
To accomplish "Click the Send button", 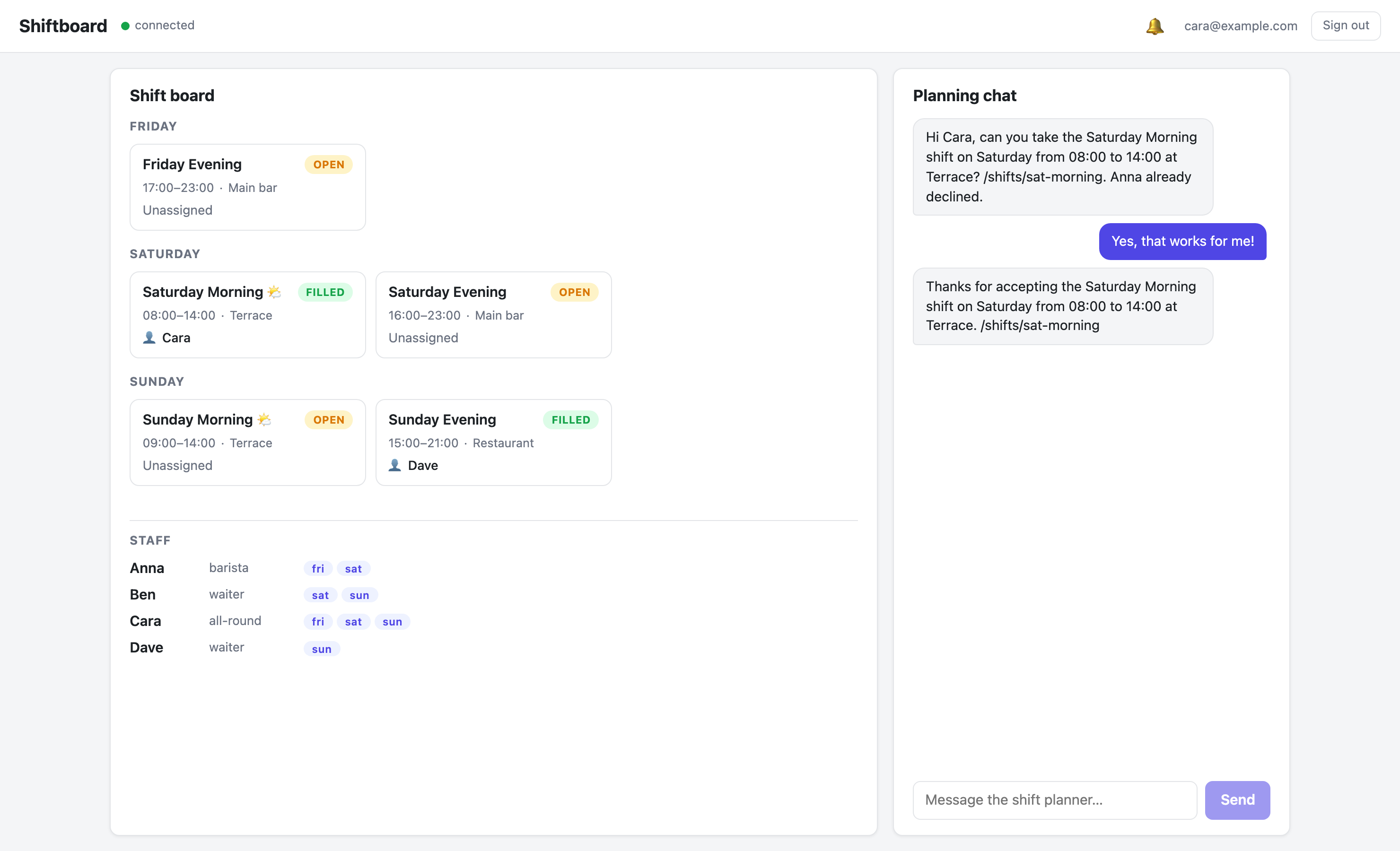I will [1237, 800].
